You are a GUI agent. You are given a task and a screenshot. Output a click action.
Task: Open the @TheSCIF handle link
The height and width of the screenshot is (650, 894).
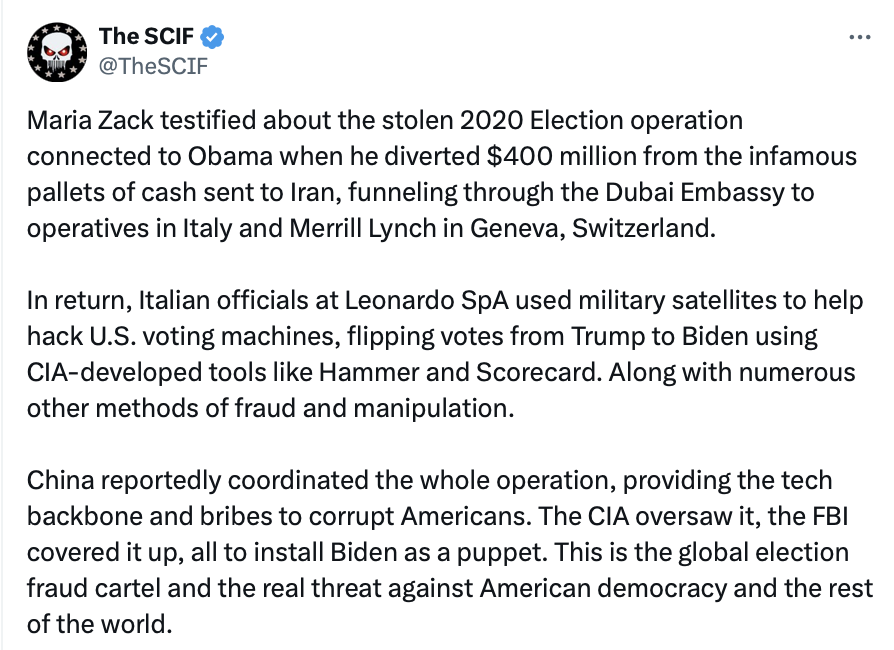point(153,66)
